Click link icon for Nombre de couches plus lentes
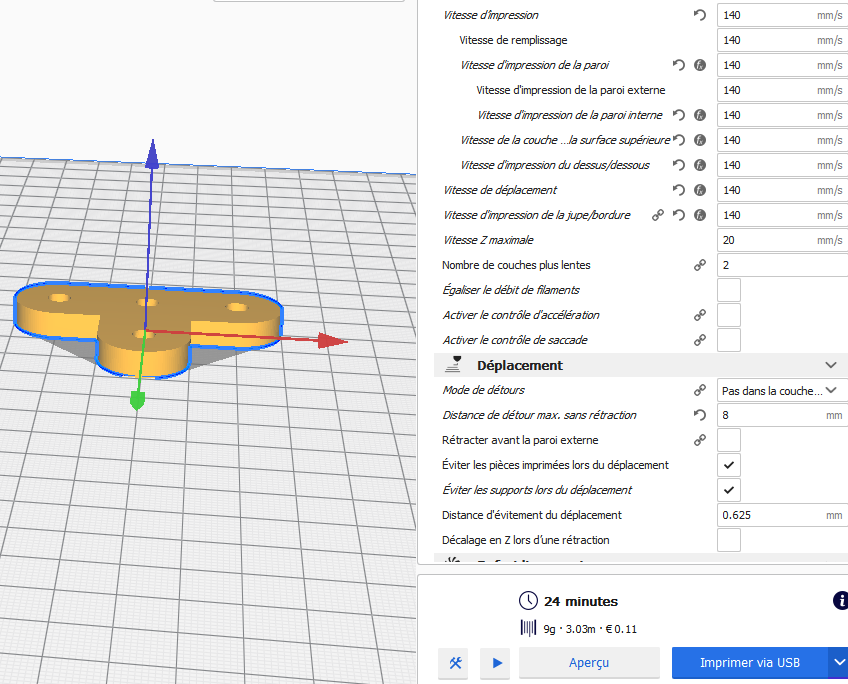Viewport: 848px width, 684px height. tap(700, 265)
